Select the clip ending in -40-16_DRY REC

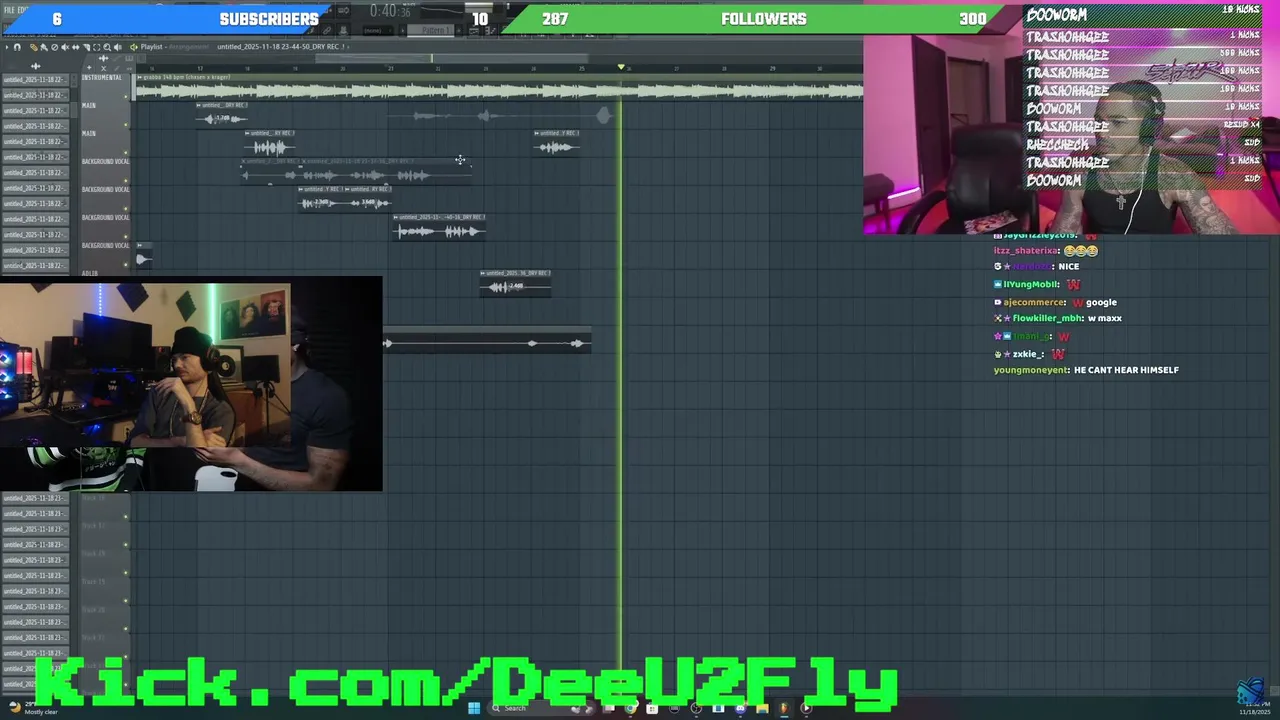(439, 229)
